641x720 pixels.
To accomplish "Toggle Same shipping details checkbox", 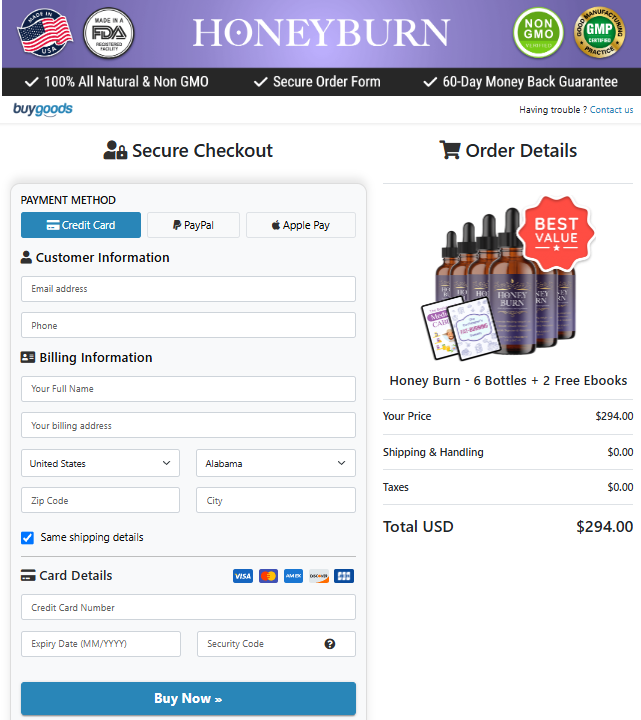I will [28, 538].
